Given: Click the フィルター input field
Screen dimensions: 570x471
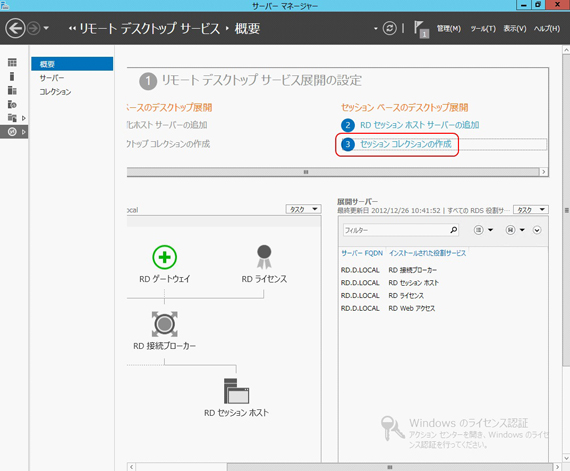Looking at the screenshot, I should (396, 230).
